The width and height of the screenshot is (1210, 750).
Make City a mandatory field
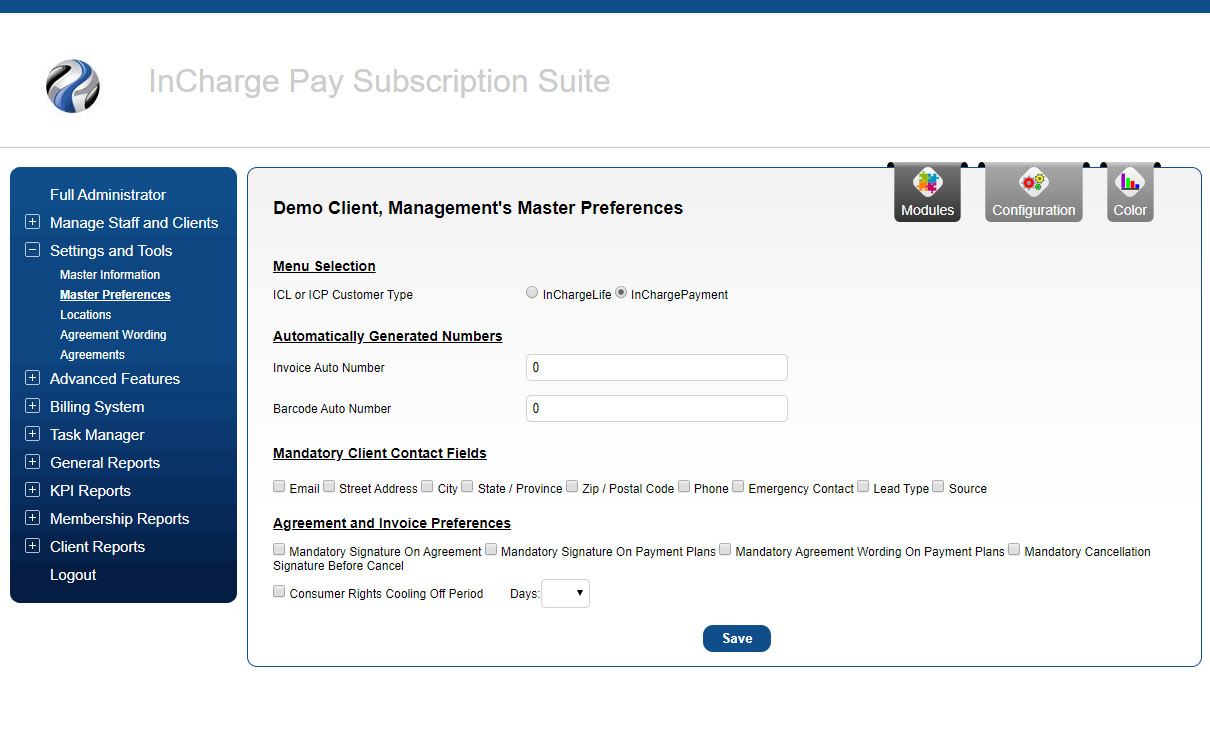[427, 487]
